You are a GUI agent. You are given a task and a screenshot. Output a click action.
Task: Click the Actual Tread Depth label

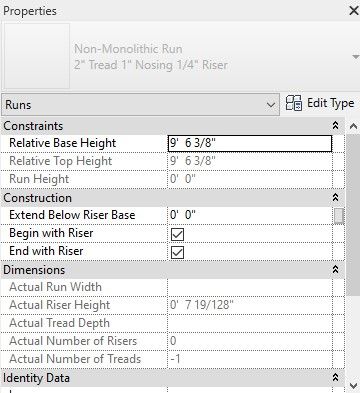pyautogui.click(x=59, y=323)
